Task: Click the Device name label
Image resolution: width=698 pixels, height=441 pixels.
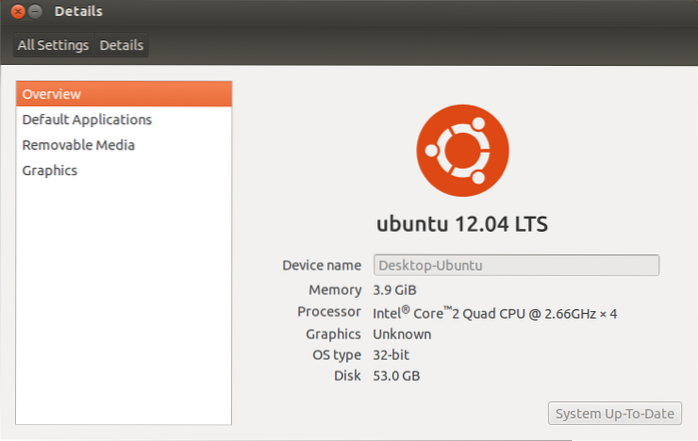Action: click(x=321, y=265)
